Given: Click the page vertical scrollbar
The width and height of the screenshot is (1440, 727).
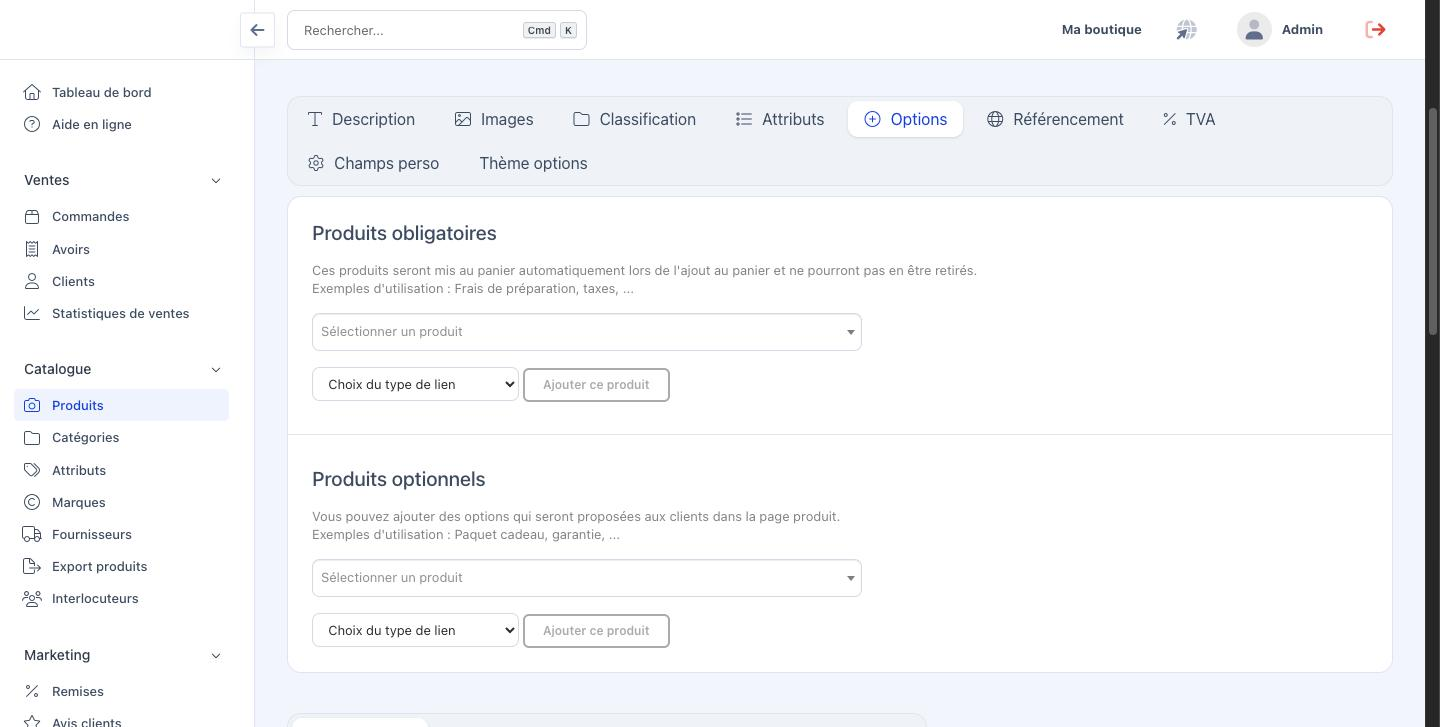Looking at the screenshot, I should click(x=1432, y=222).
